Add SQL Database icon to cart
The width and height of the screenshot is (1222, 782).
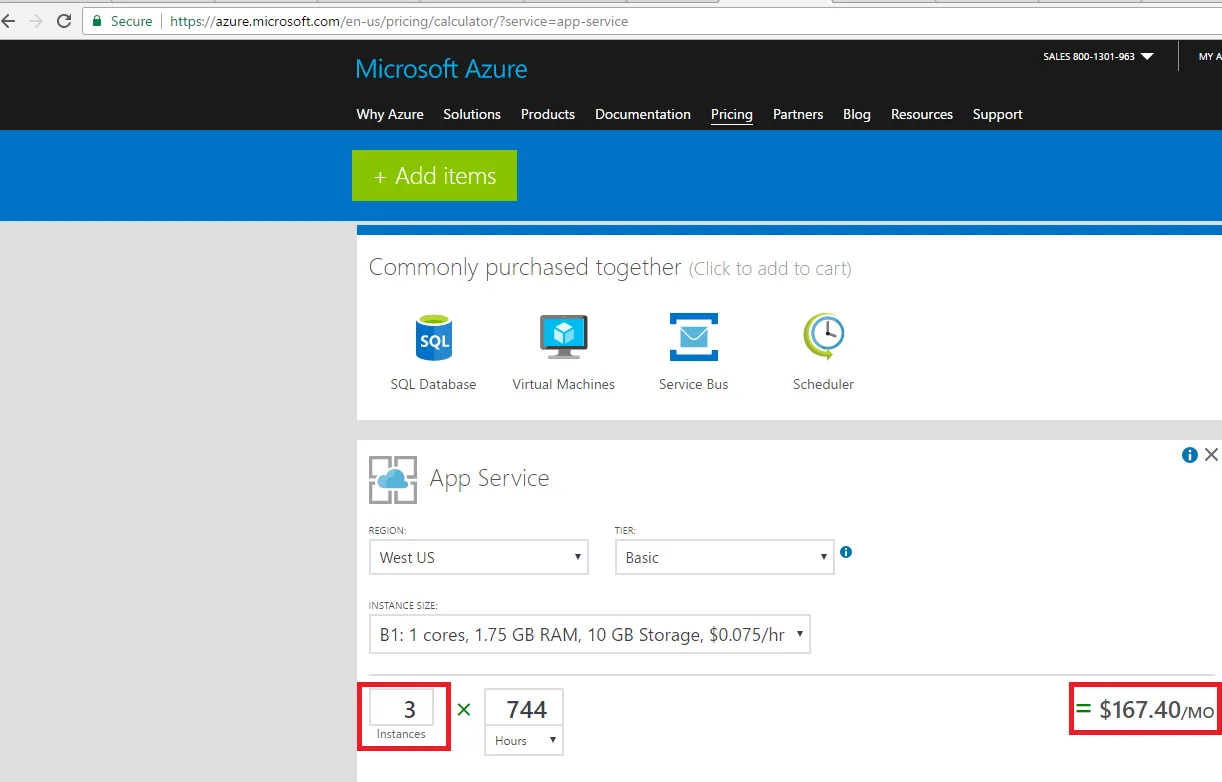[433, 337]
